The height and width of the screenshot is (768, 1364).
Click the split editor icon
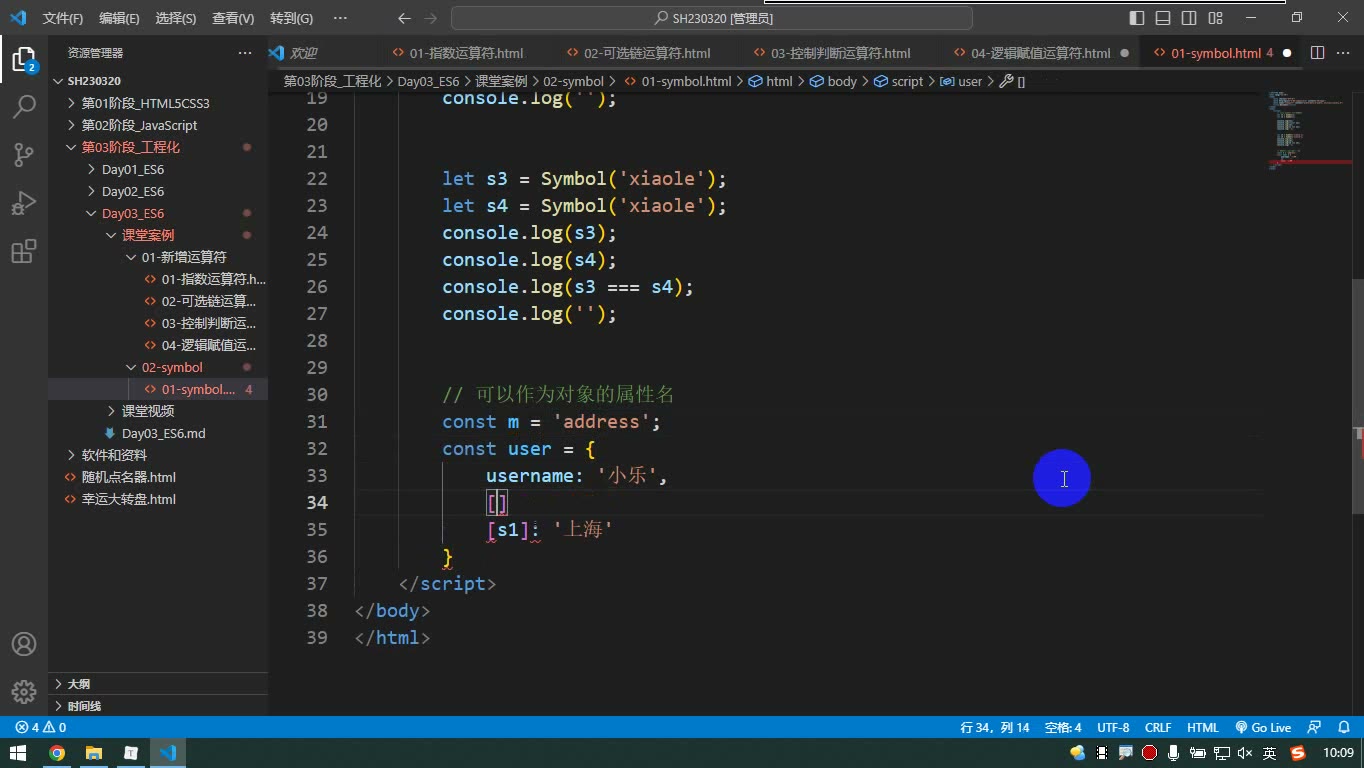coord(1317,53)
